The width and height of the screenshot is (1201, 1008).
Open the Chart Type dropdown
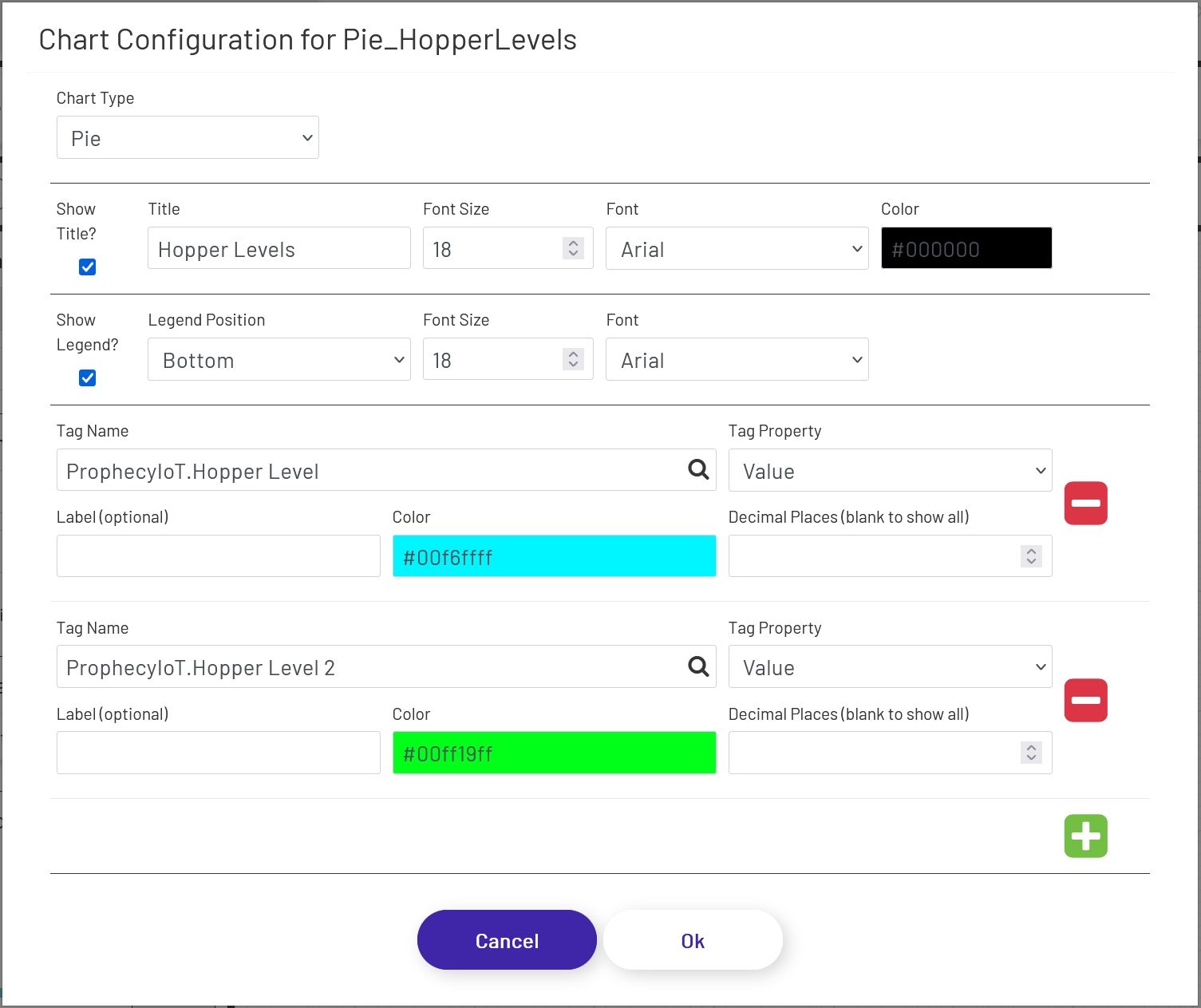pyautogui.click(x=188, y=138)
